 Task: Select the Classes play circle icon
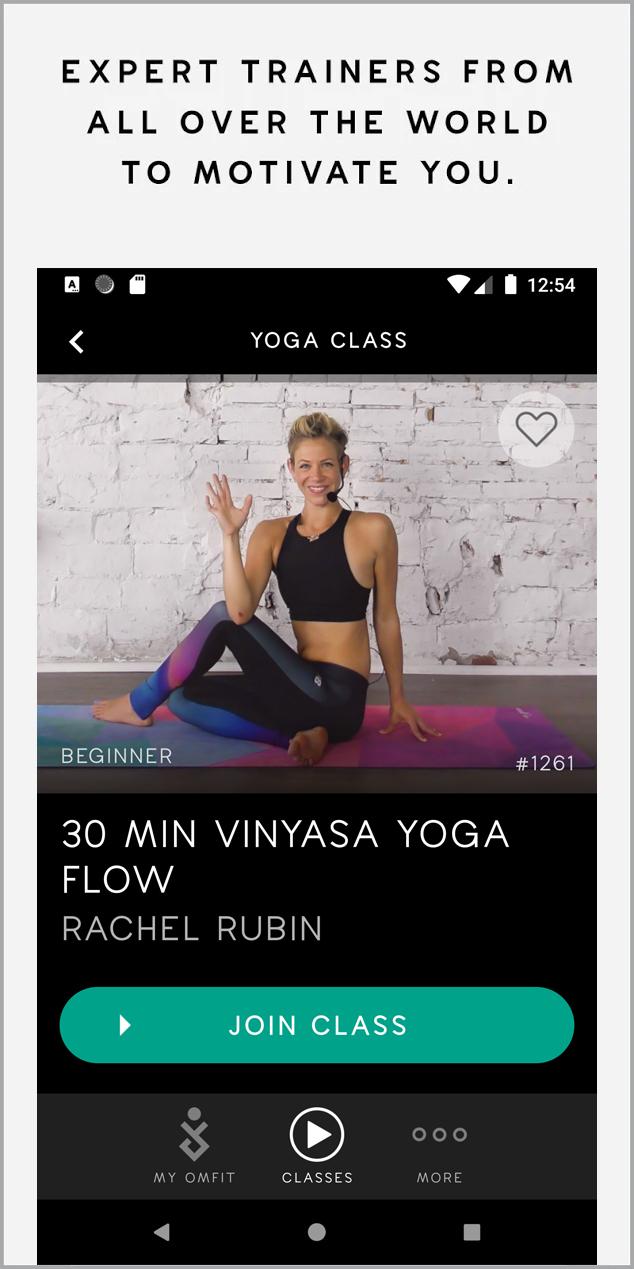[317, 1134]
